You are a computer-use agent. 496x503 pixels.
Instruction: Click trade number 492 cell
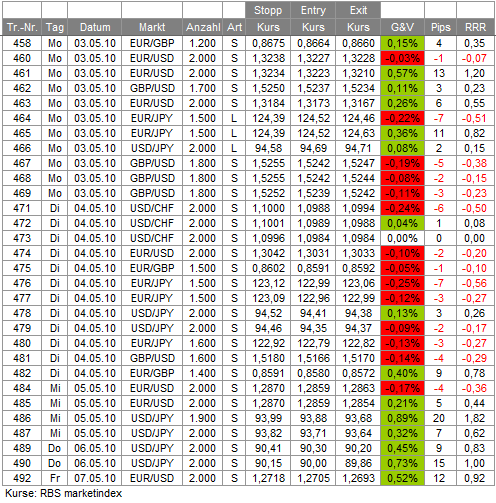(x=22, y=478)
